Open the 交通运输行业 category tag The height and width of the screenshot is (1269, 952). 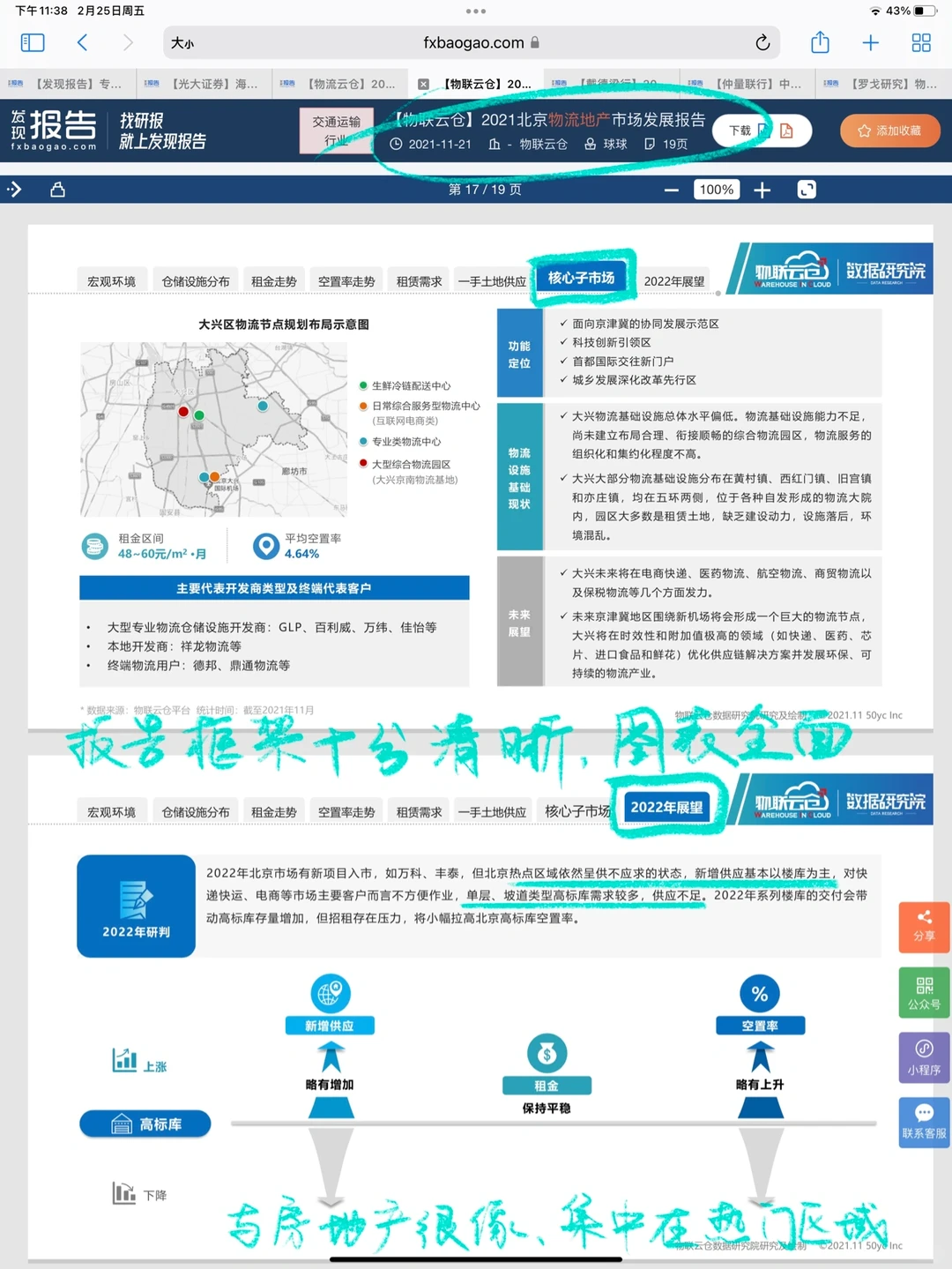336,131
